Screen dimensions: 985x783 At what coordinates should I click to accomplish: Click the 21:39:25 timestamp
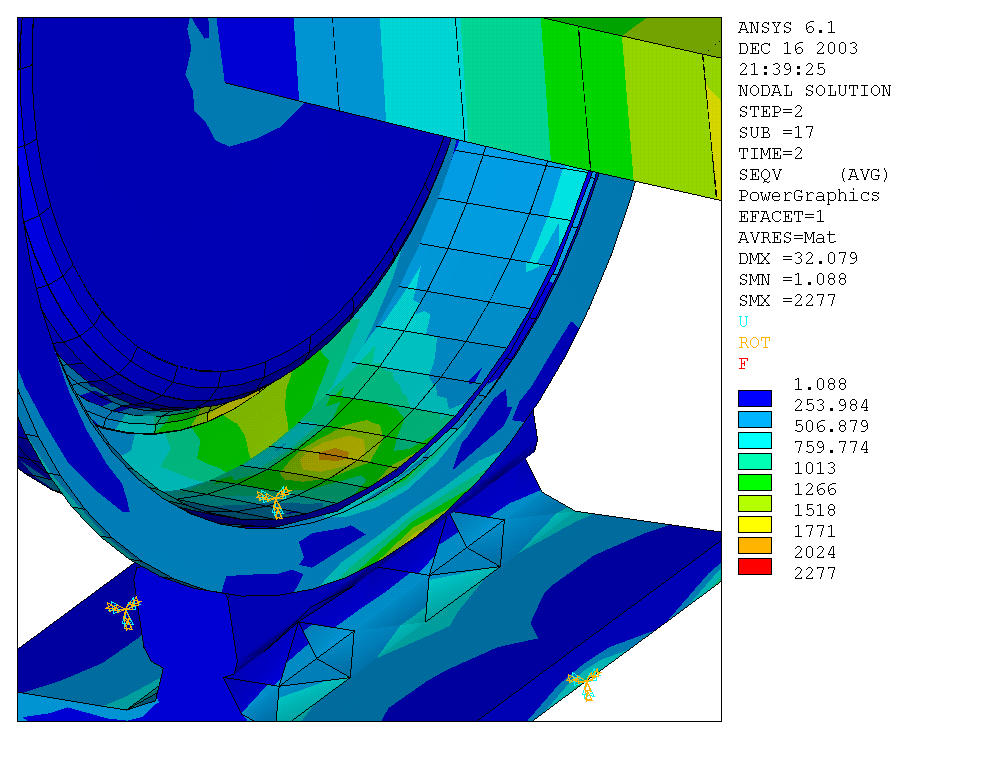pyautogui.click(x=782, y=69)
